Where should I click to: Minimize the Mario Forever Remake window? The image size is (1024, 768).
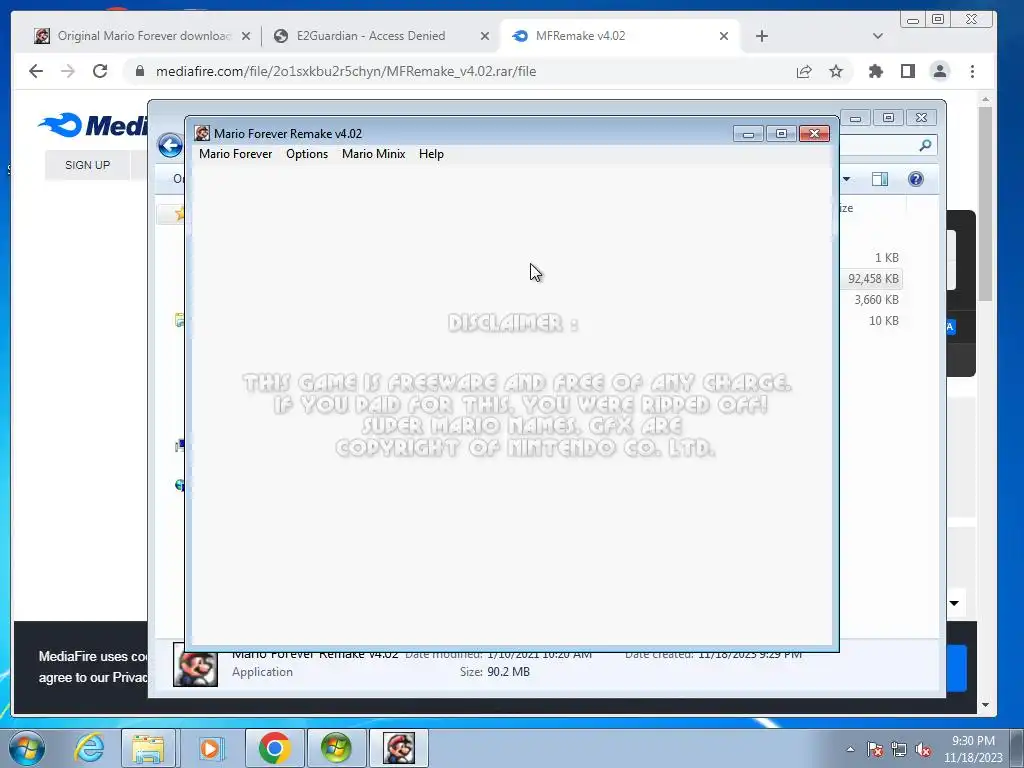[x=748, y=134]
